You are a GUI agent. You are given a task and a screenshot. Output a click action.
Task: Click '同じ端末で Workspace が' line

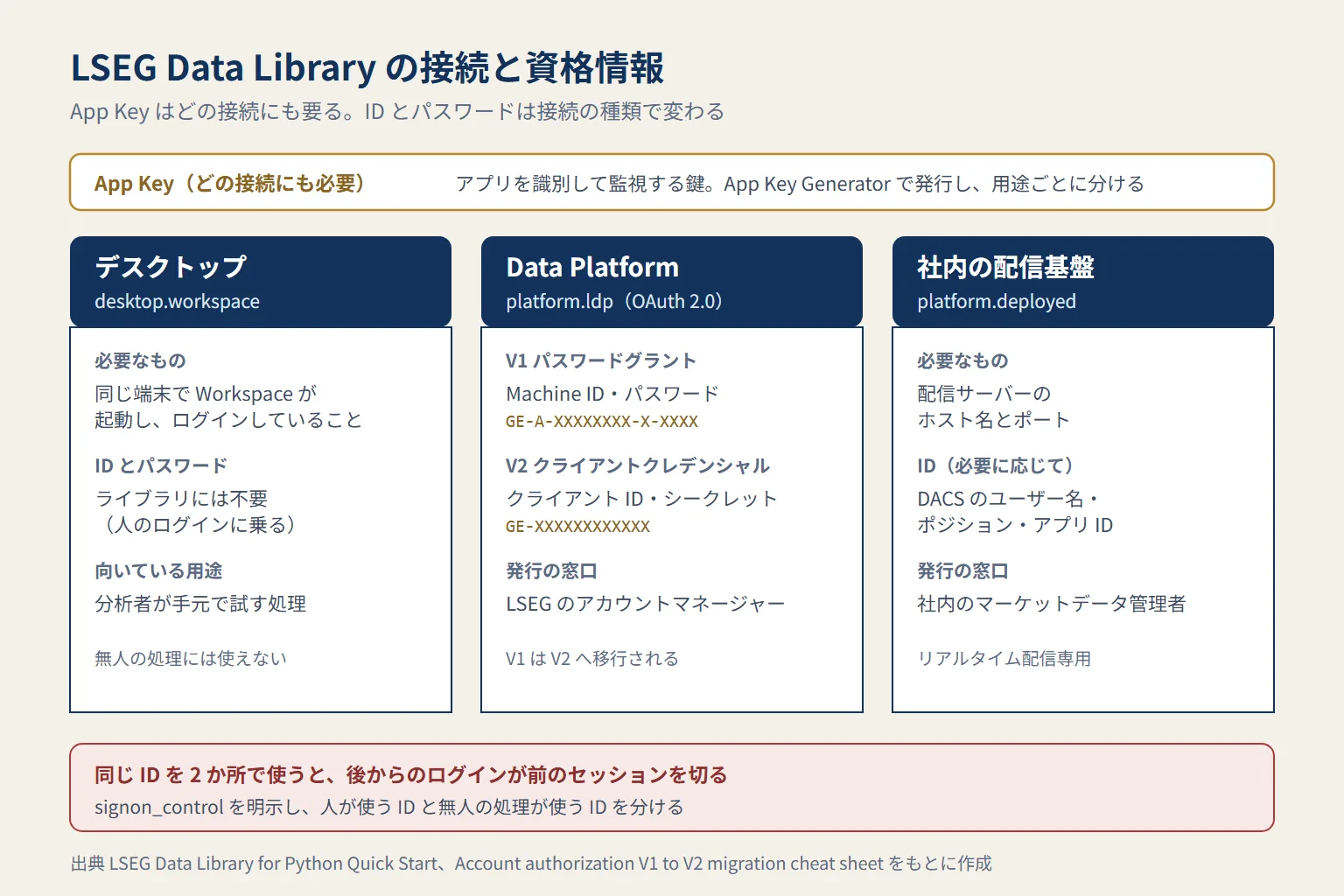click(x=206, y=394)
